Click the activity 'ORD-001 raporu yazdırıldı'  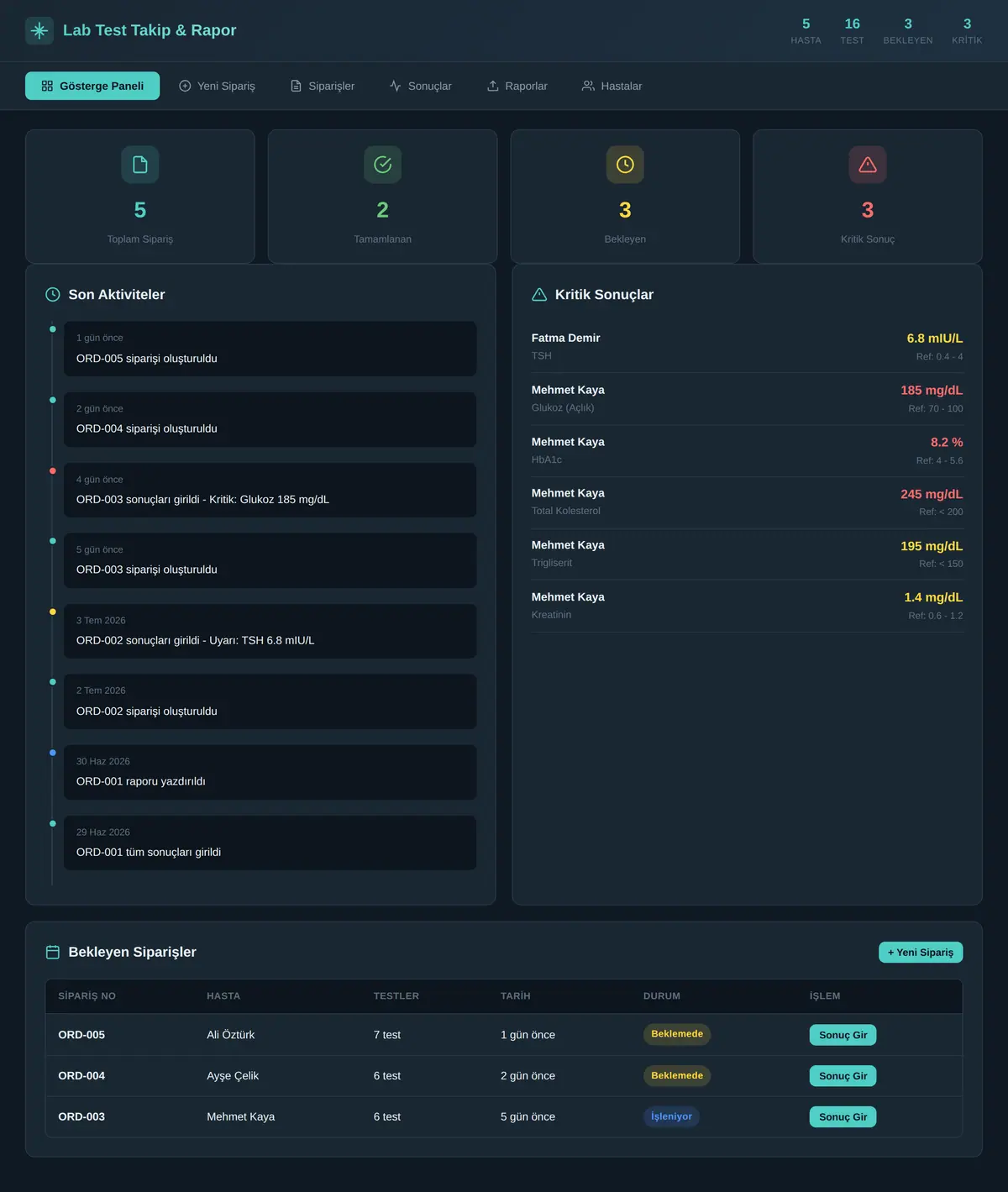(270, 772)
